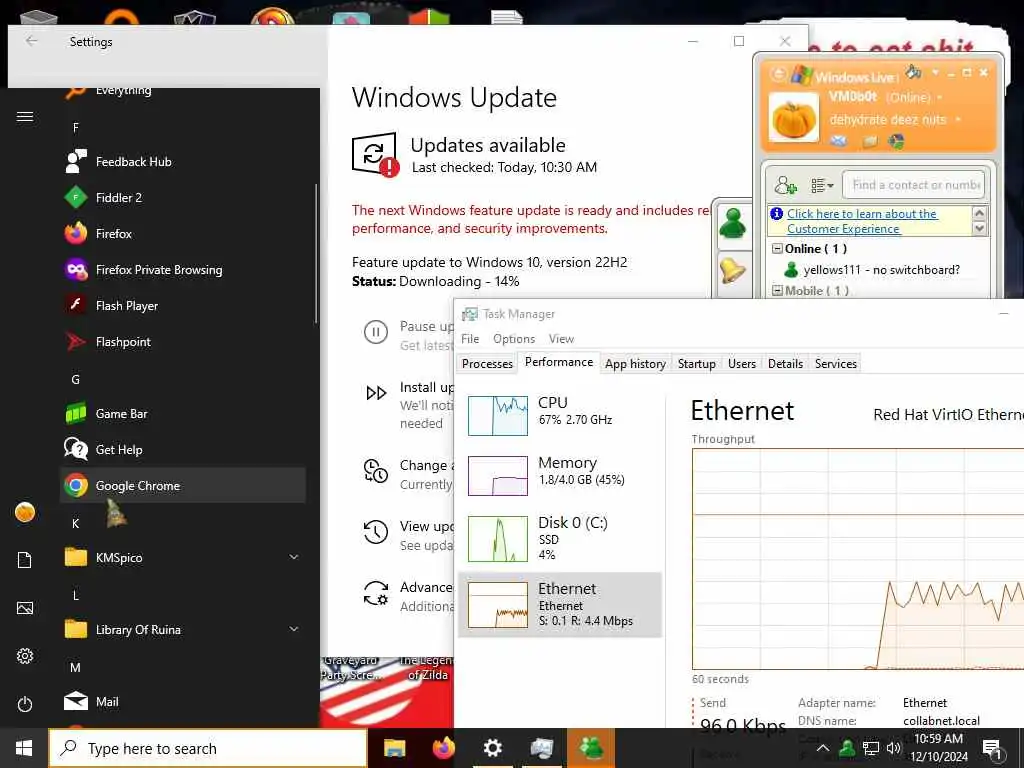Open the Mail app

coord(183,701)
